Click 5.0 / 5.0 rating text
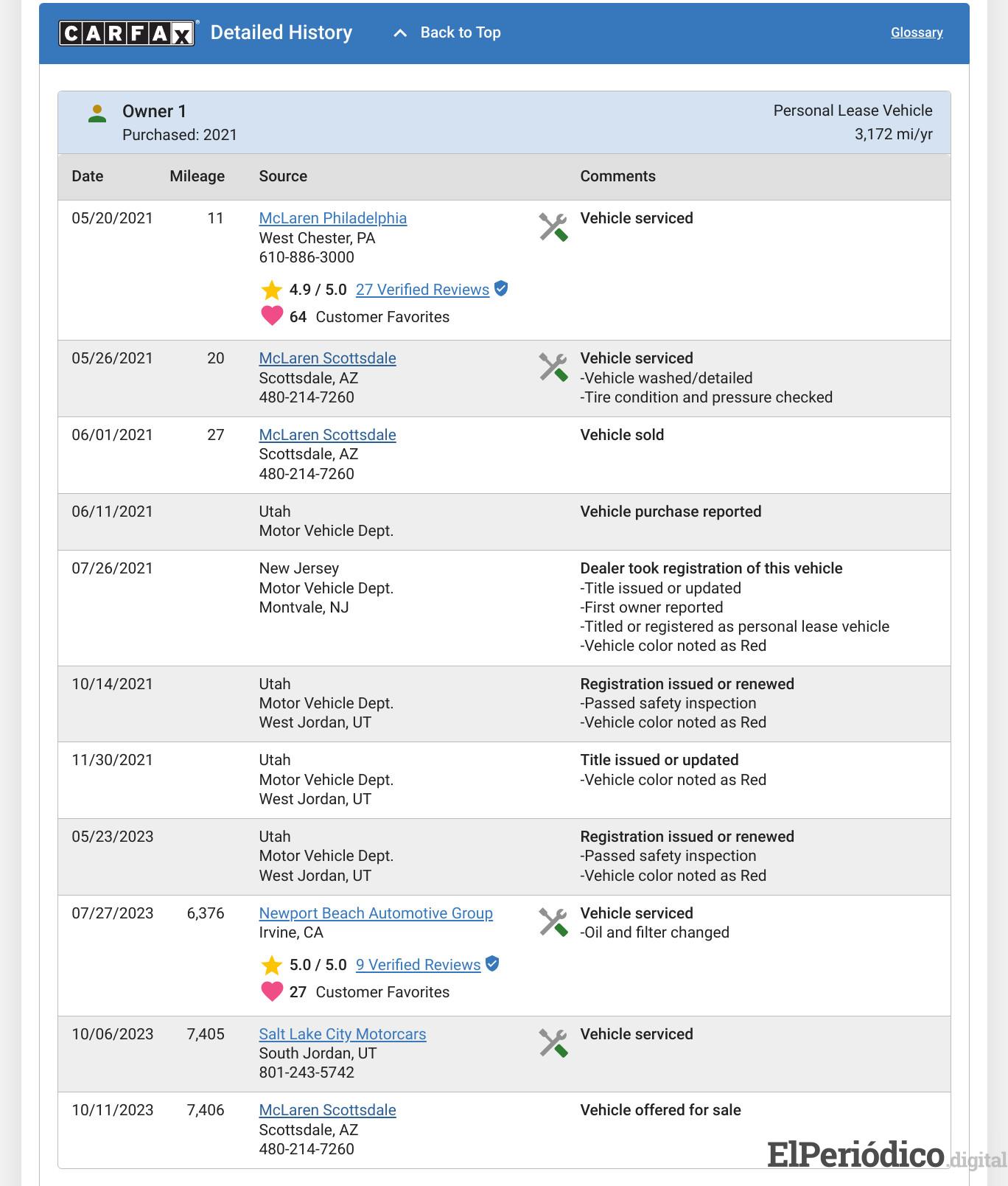Image resolution: width=1008 pixels, height=1186 pixels. click(318, 965)
